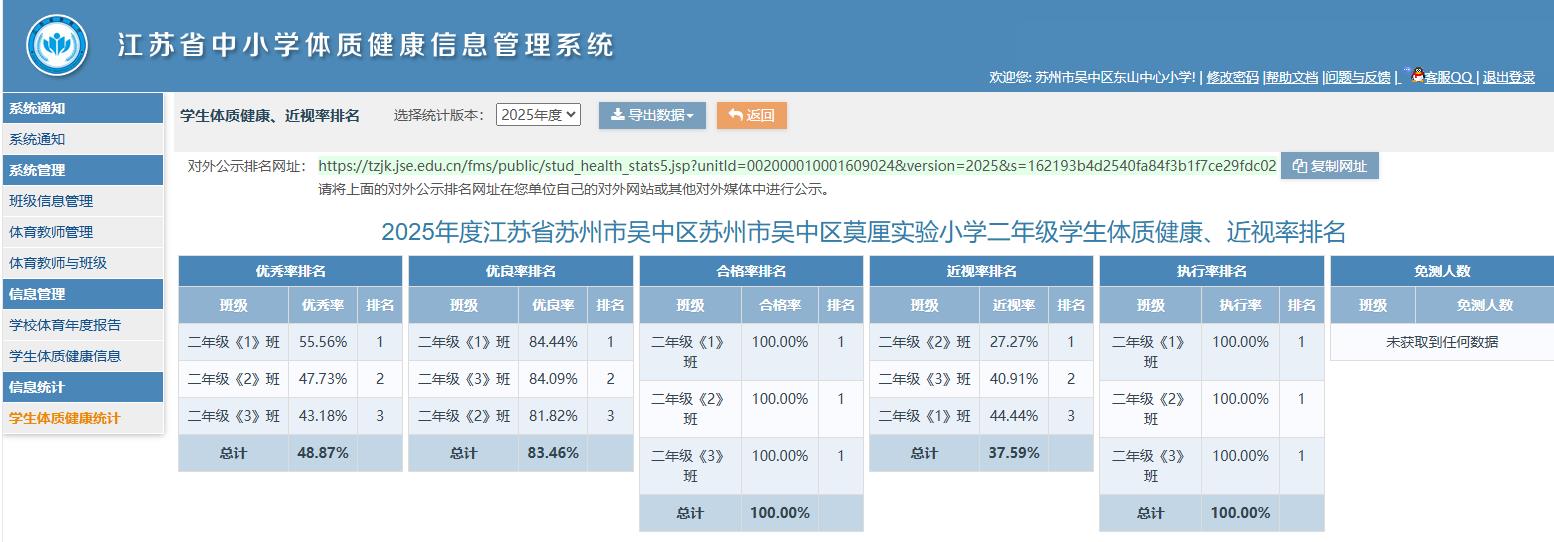Click the QQ penguin icon beside 客服QQ
This screenshot has height=542, width=1554.
[x=1416, y=75]
